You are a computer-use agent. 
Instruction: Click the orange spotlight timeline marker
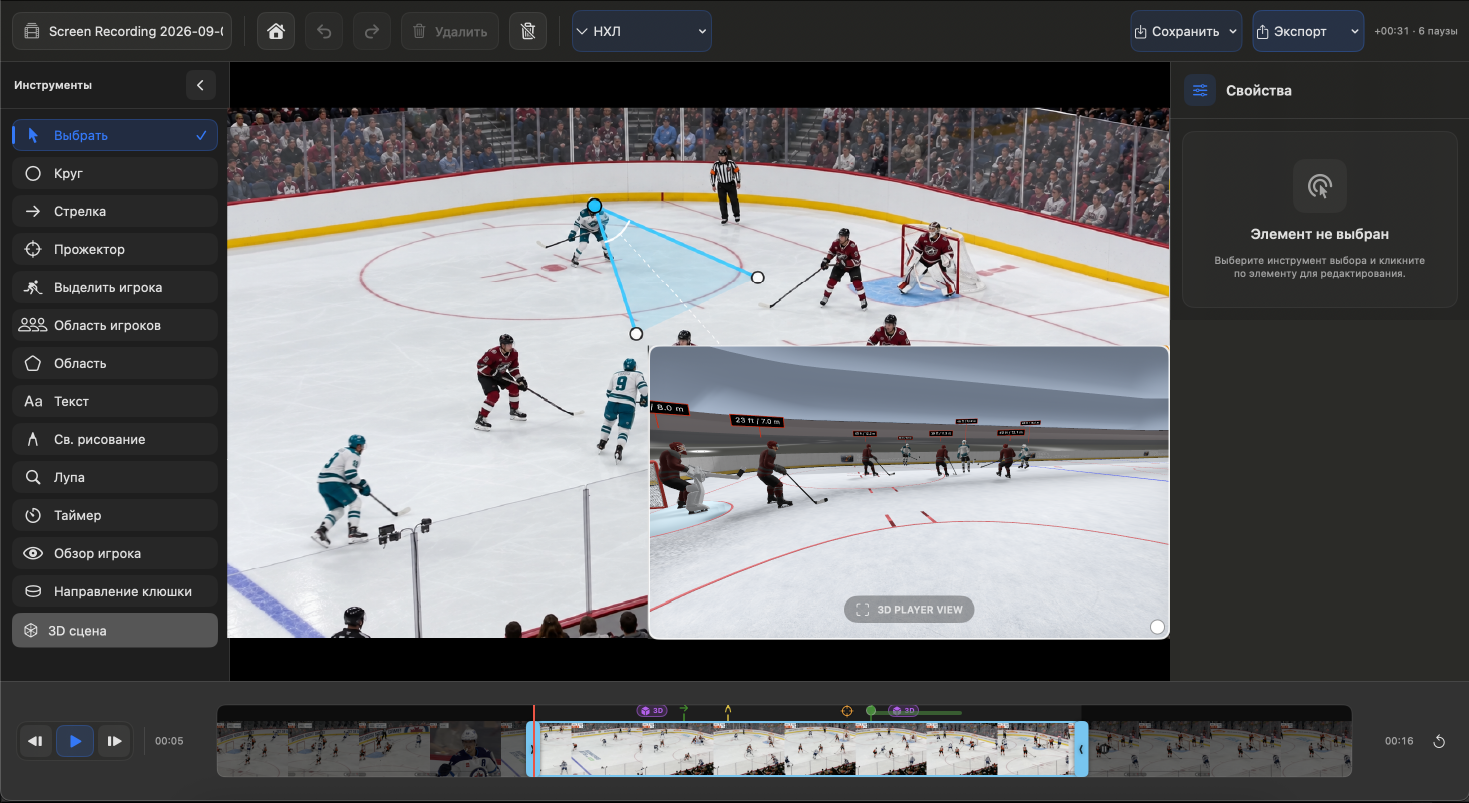(847, 711)
